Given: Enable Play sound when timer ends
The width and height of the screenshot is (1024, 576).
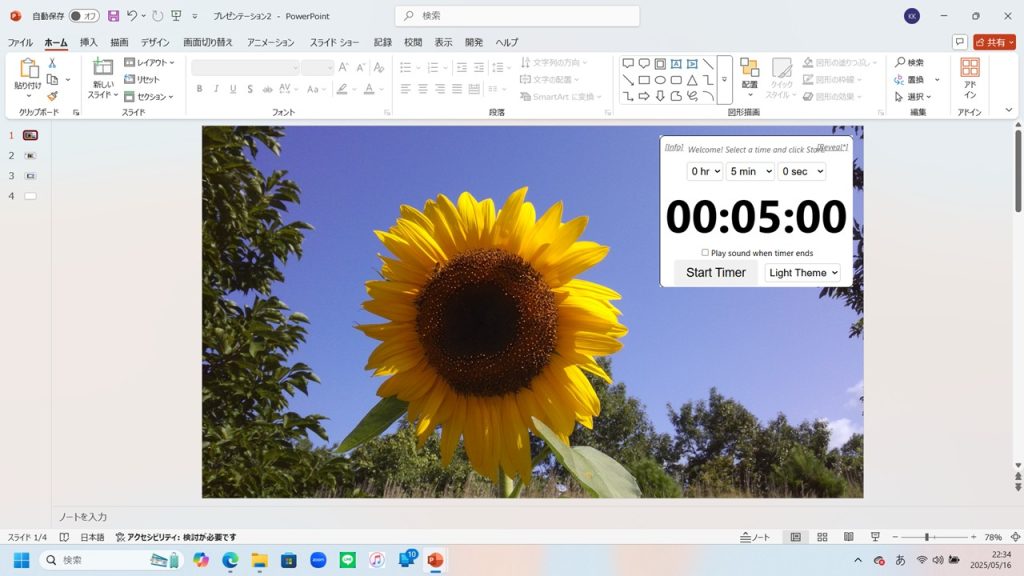Looking at the screenshot, I should coord(705,253).
